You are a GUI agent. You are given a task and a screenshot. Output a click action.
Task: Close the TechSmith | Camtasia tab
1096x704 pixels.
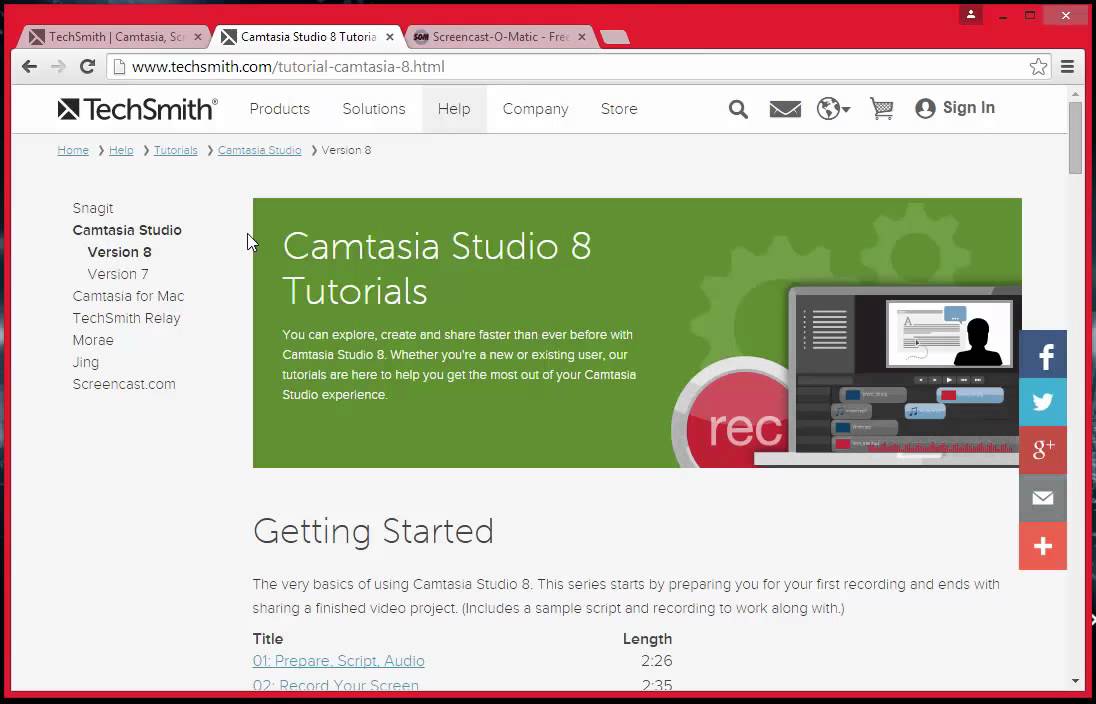(x=198, y=37)
